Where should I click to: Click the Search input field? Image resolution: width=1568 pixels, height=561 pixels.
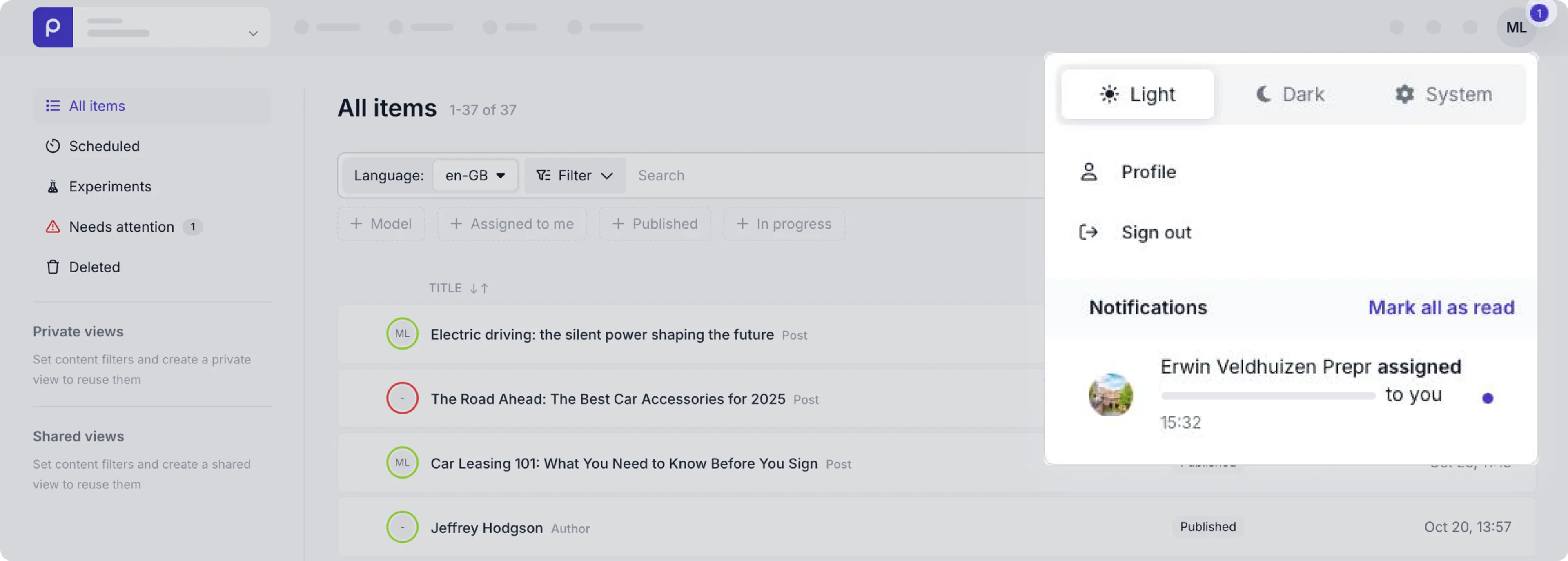coord(731,175)
